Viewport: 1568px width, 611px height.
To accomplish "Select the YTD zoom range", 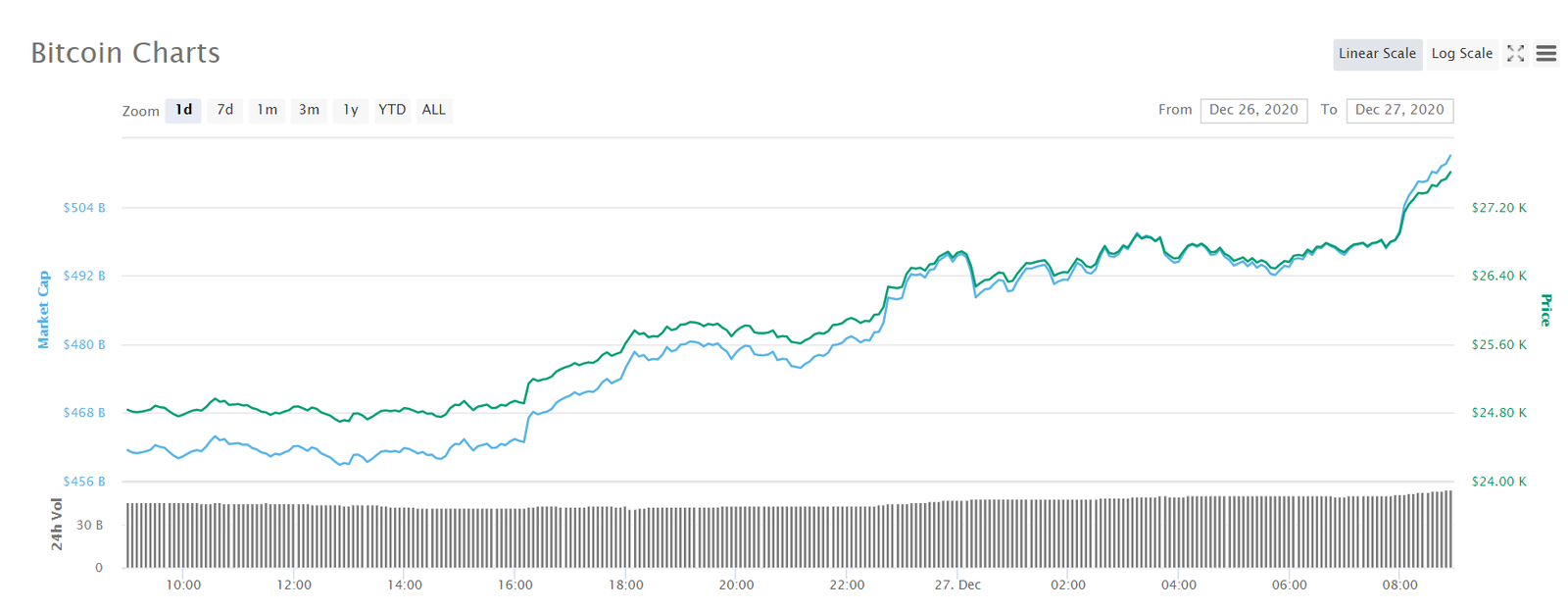I will click(392, 110).
